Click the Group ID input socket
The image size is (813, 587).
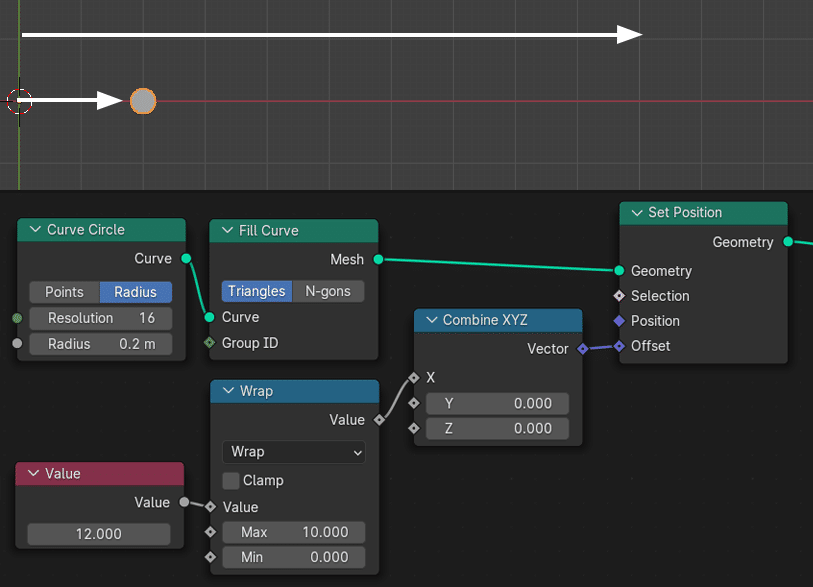(209, 342)
